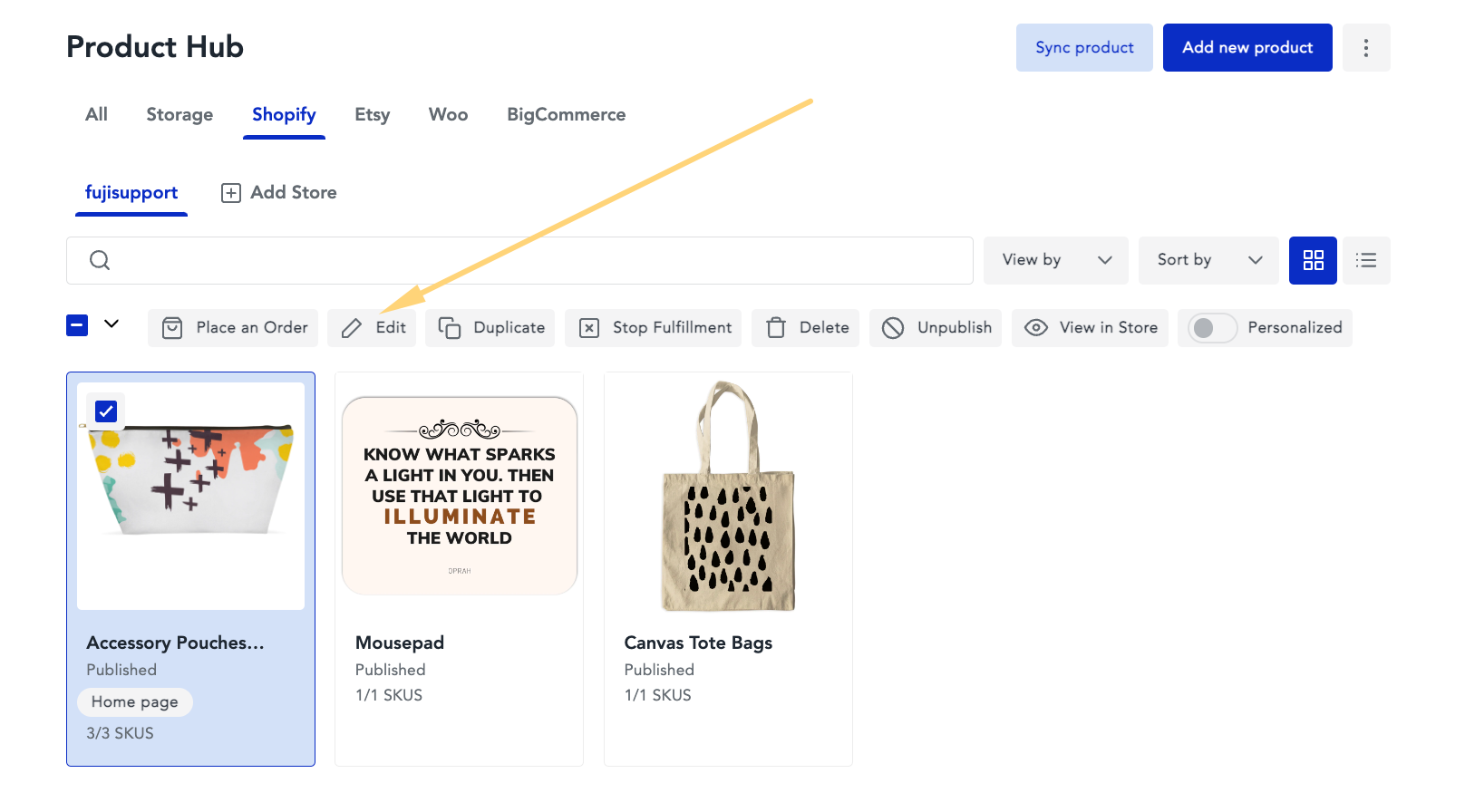
Task: Click the Home page tag on Accessory Pouches
Action: (135, 702)
